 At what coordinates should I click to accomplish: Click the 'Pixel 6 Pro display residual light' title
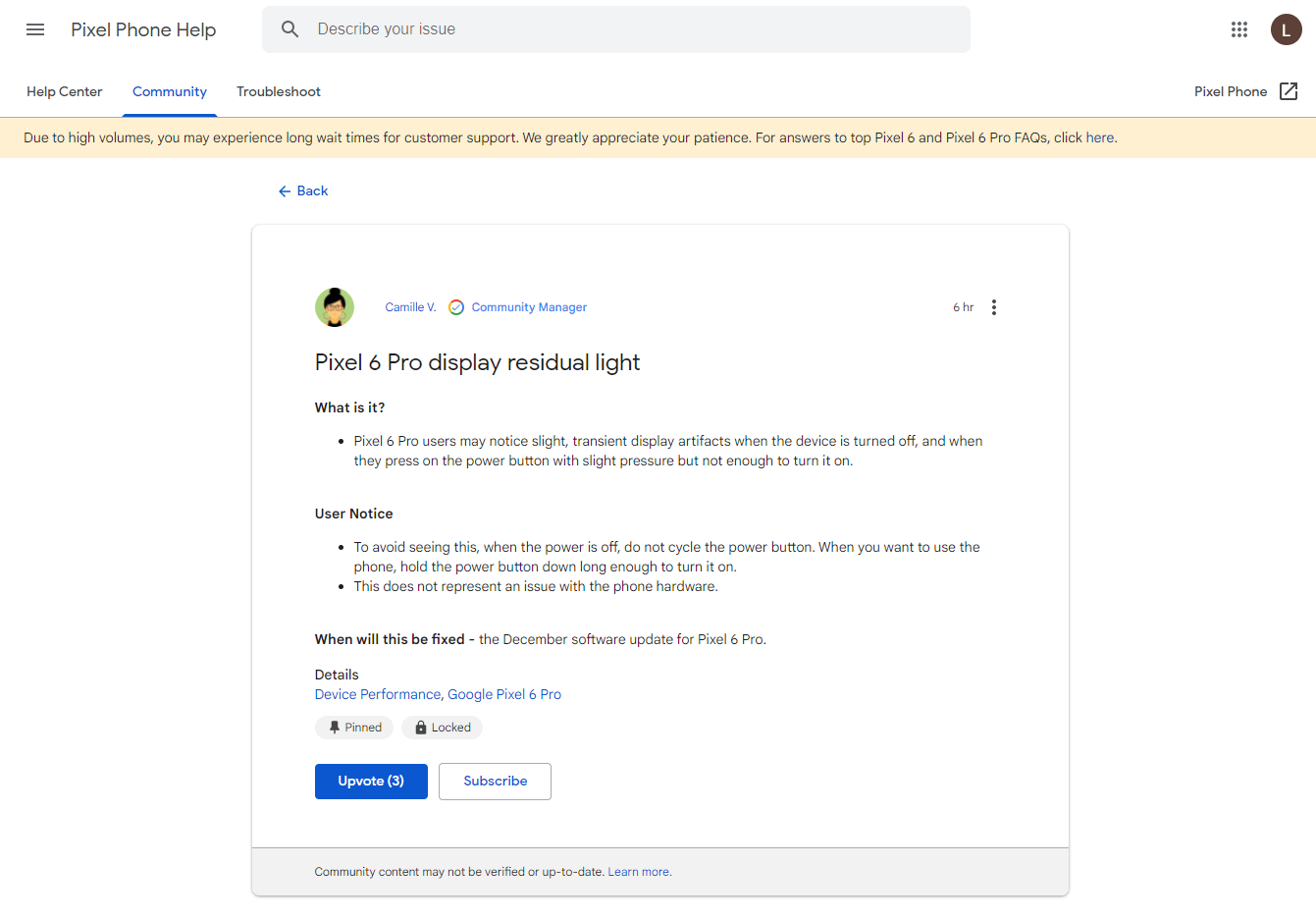click(x=477, y=362)
